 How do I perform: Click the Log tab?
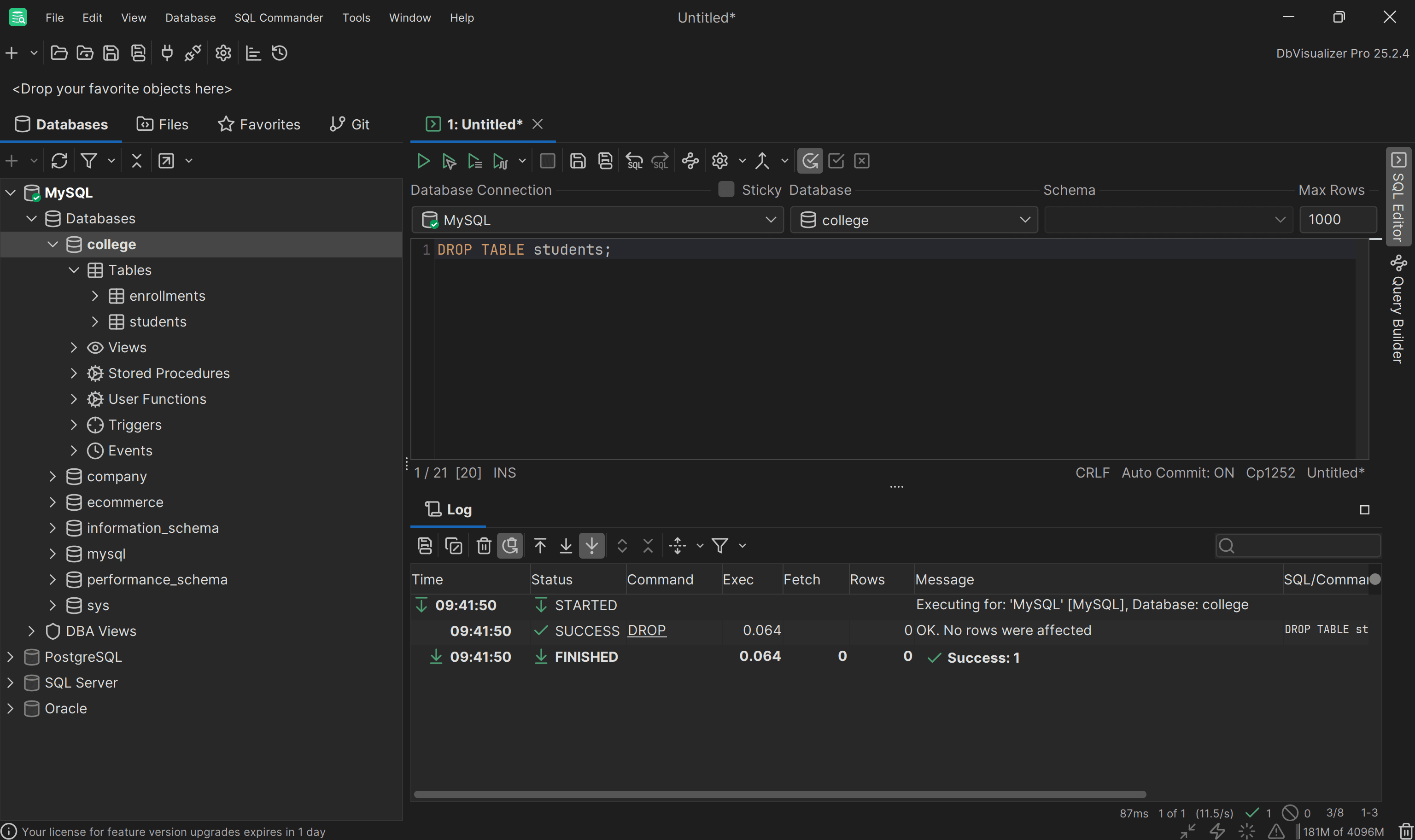448,509
